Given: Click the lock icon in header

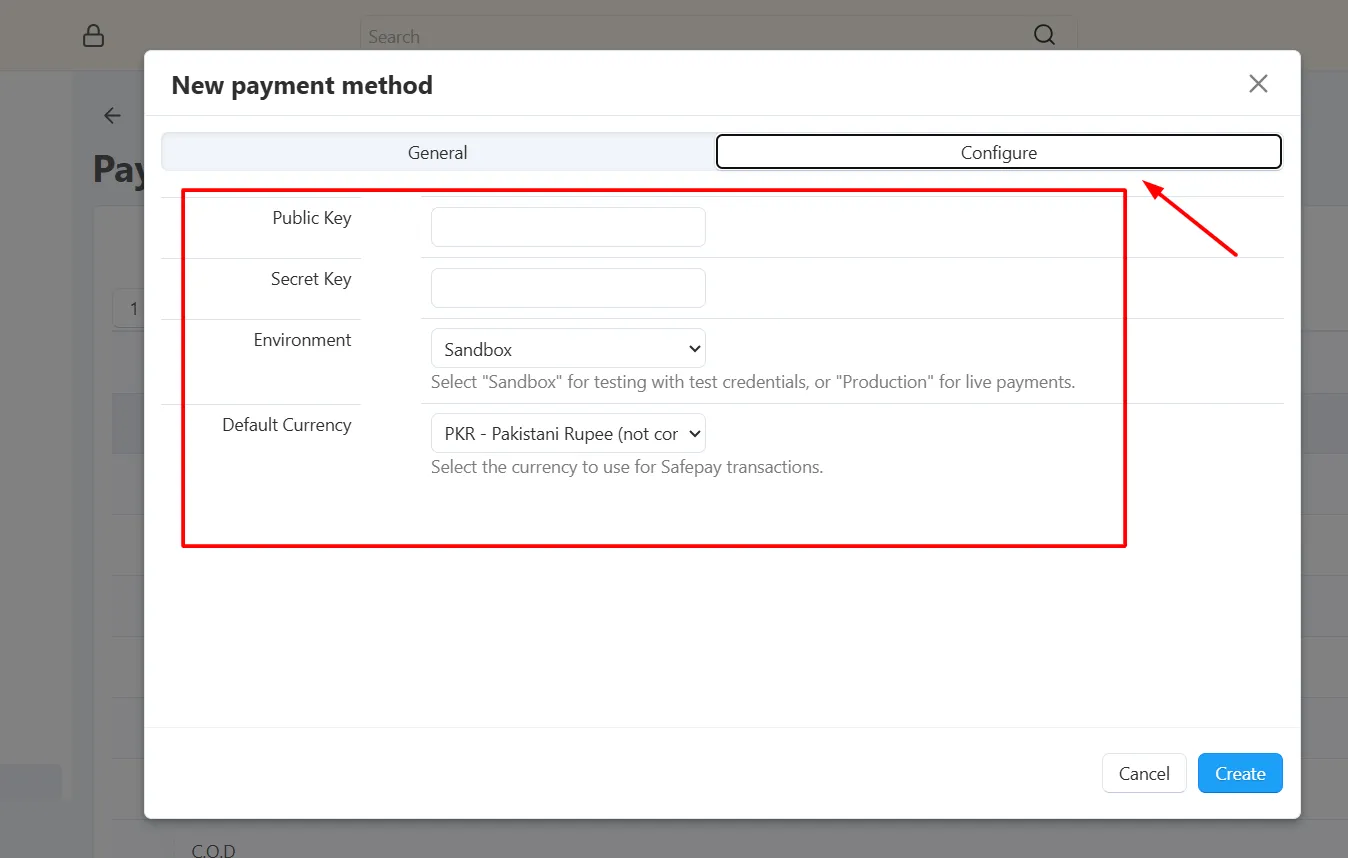Looking at the screenshot, I should [x=93, y=36].
